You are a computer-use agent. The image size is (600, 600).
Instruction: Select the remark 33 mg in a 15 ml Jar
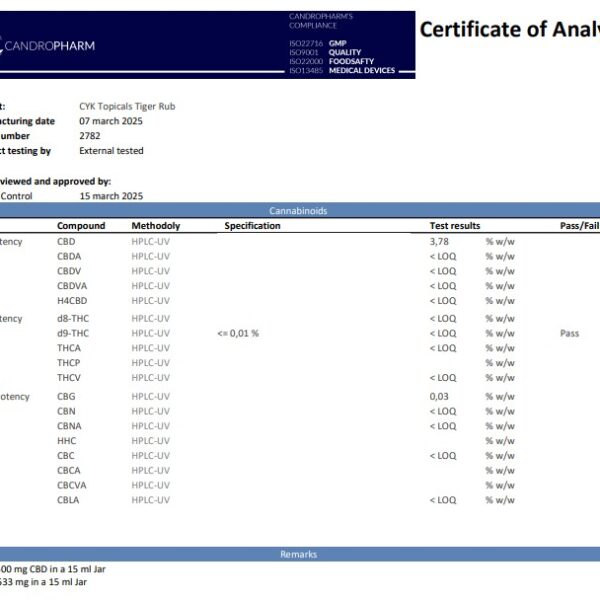(43, 582)
